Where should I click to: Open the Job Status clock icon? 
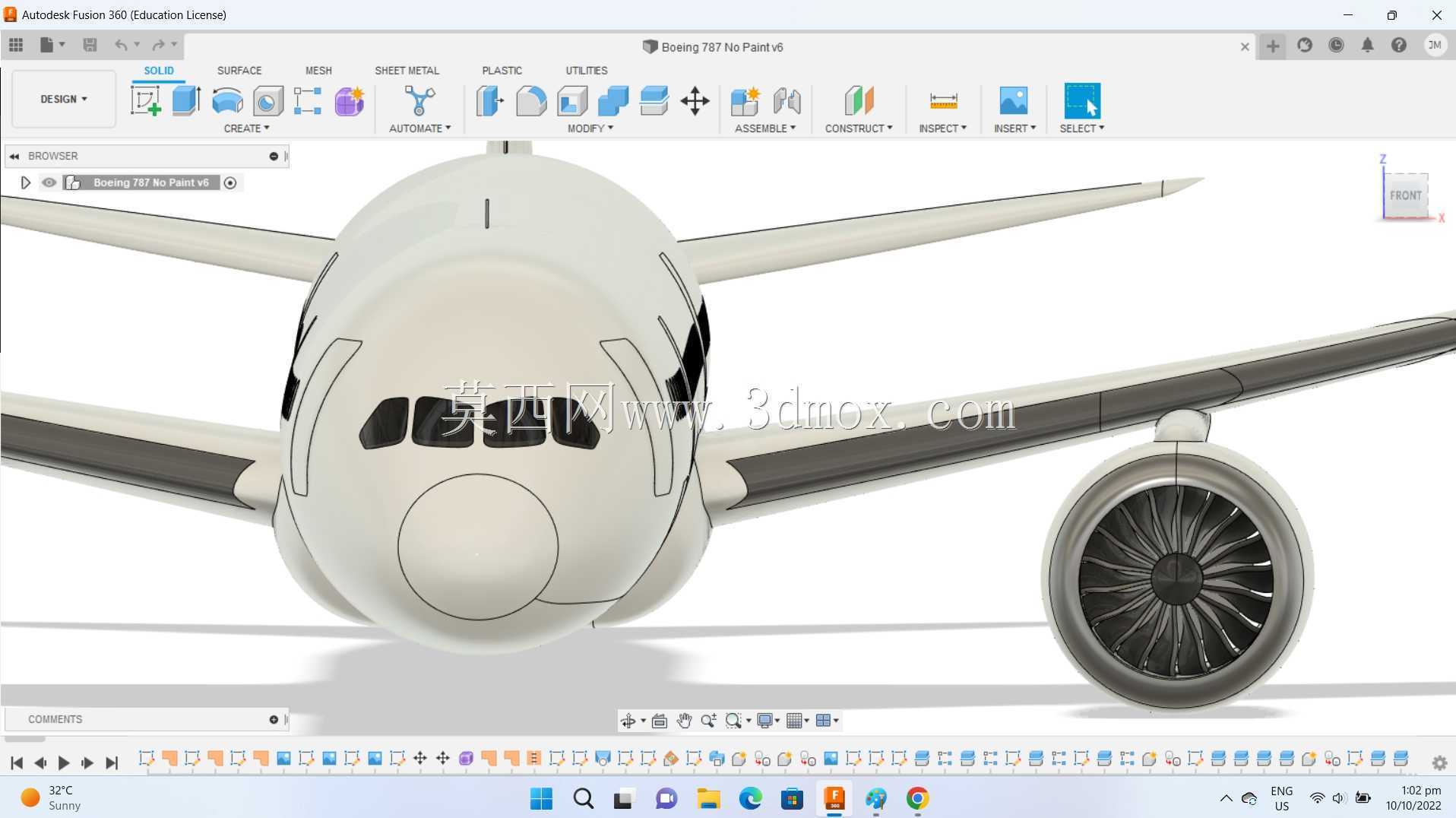tap(1336, 46)
